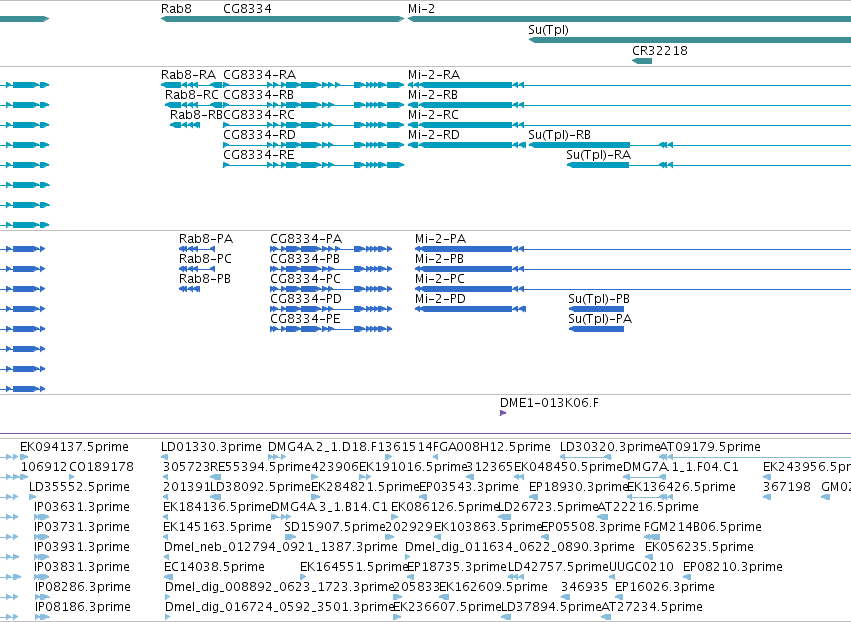
Task: Open transcript label Mi-2-RC
Action: click(434, 115)
